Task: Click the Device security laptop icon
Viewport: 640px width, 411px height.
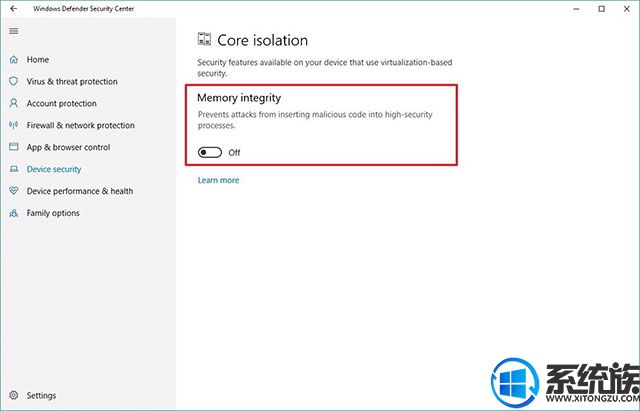Action: pos(13,169)
